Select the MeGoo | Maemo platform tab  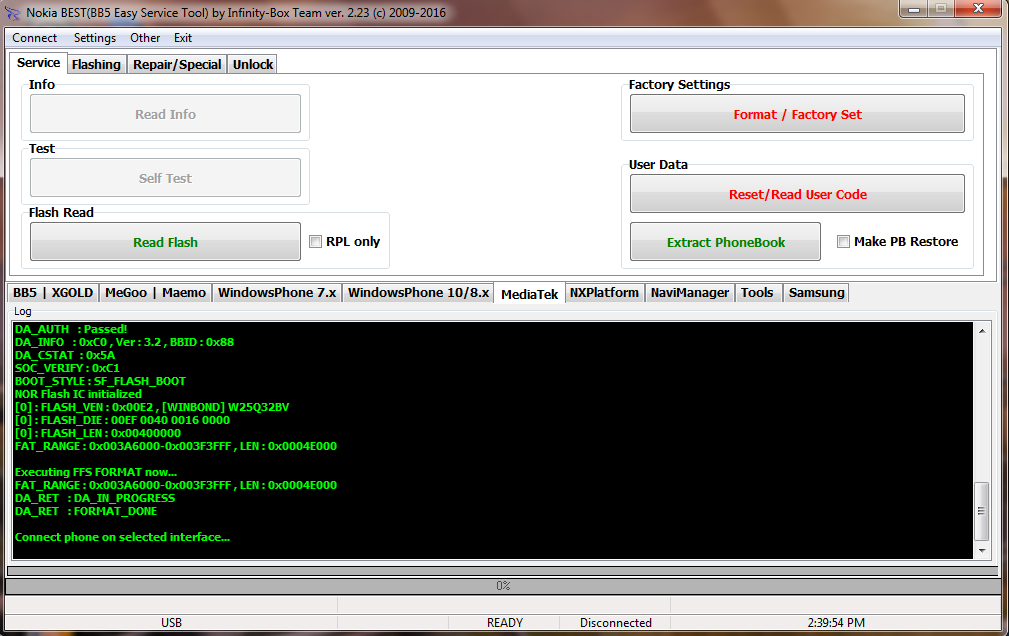[155, 293]
